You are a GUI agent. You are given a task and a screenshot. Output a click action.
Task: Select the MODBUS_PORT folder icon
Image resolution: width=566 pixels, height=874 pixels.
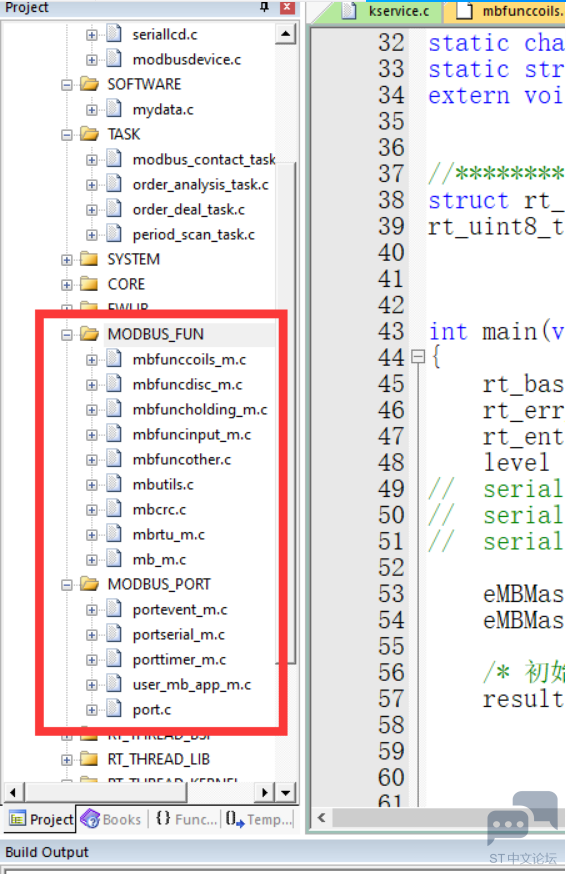click(89, 584)
